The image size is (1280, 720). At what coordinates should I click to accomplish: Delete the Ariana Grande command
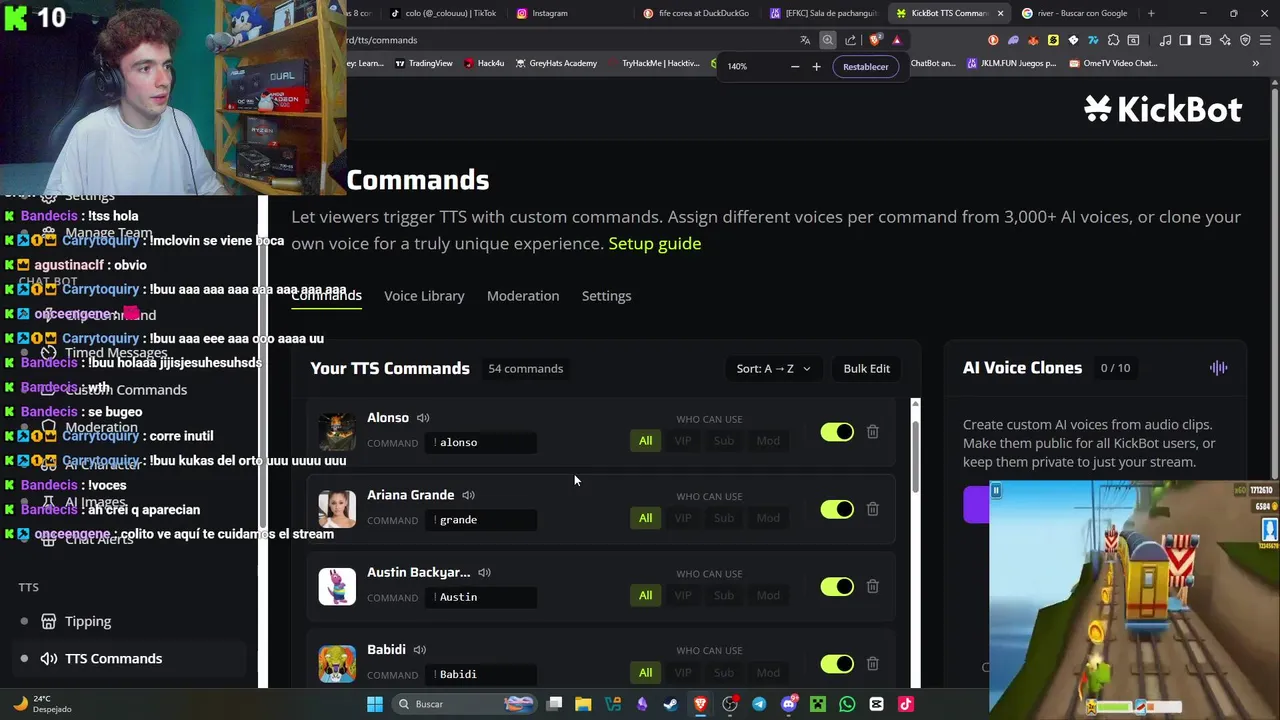tap(873, 509)
